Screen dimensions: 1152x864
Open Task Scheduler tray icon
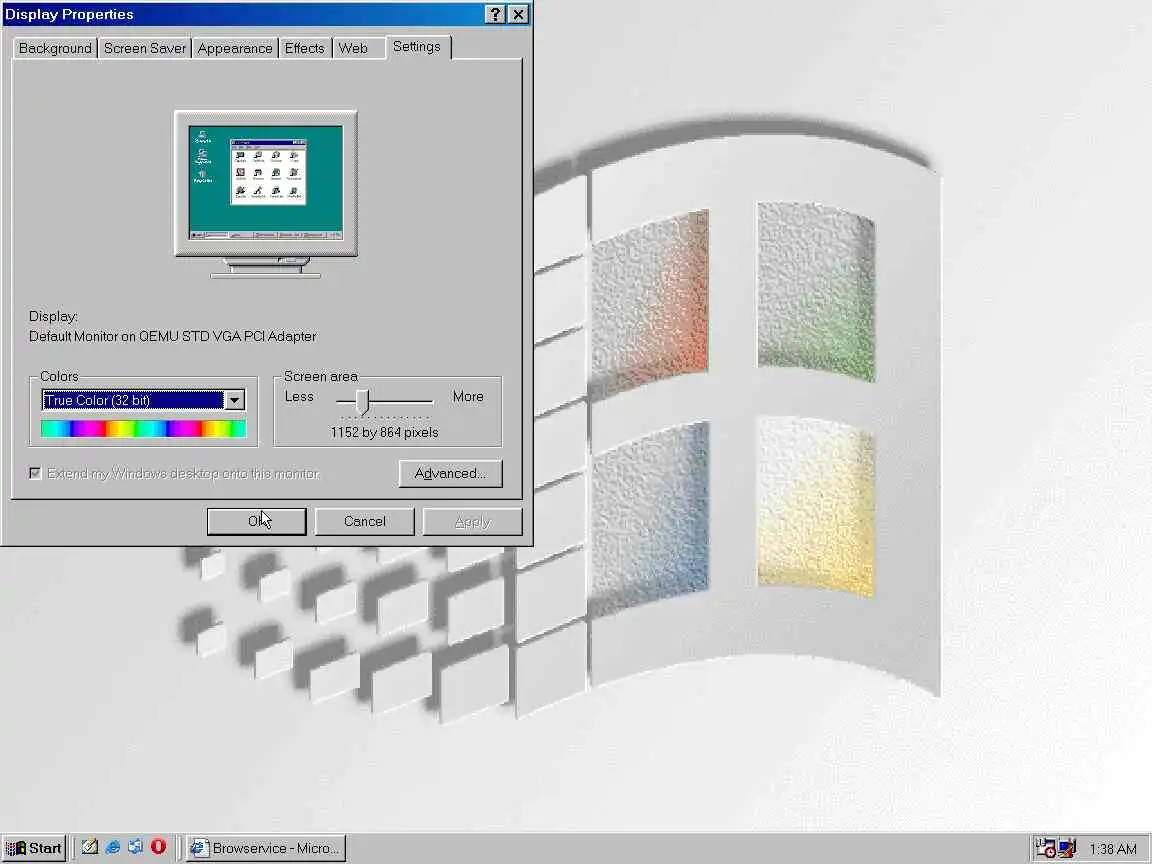(x=1045, y=848)
